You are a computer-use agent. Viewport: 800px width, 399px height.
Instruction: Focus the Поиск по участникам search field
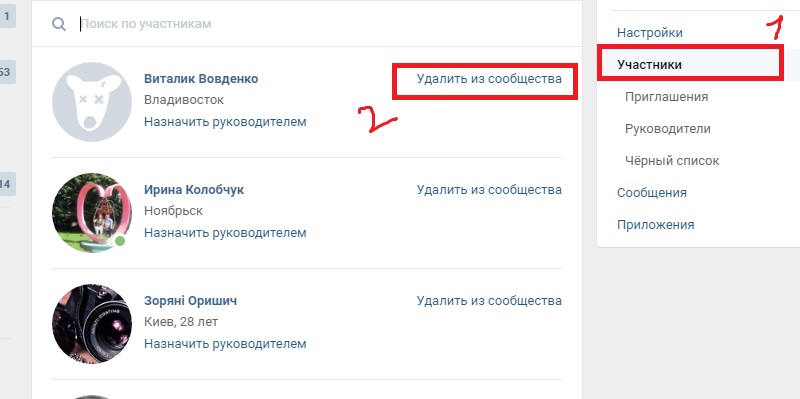327,24
